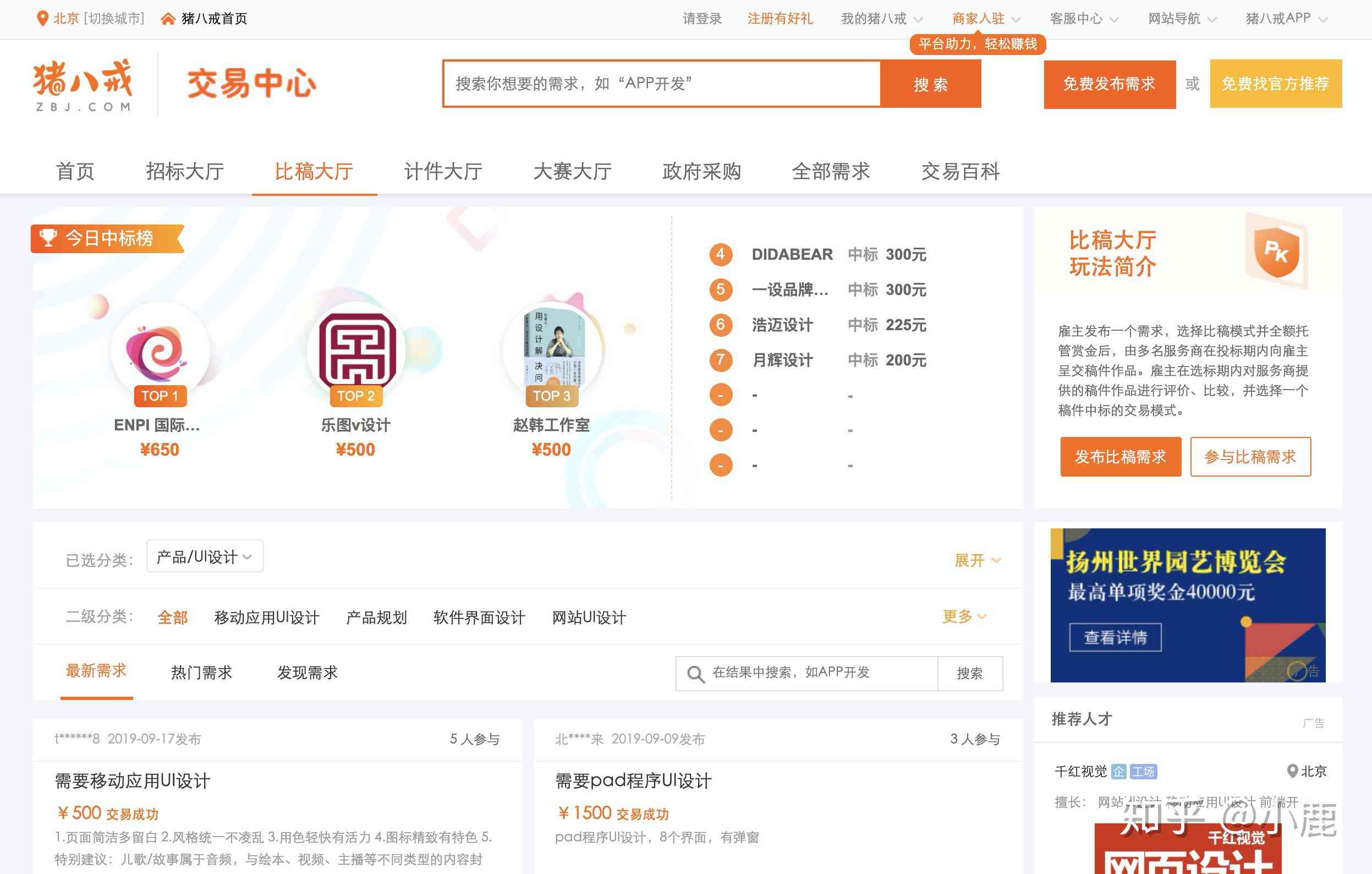Filter by 软件界面设计 subcategory
Viewport: 1372px width, 874px height.
click(479, 618)
